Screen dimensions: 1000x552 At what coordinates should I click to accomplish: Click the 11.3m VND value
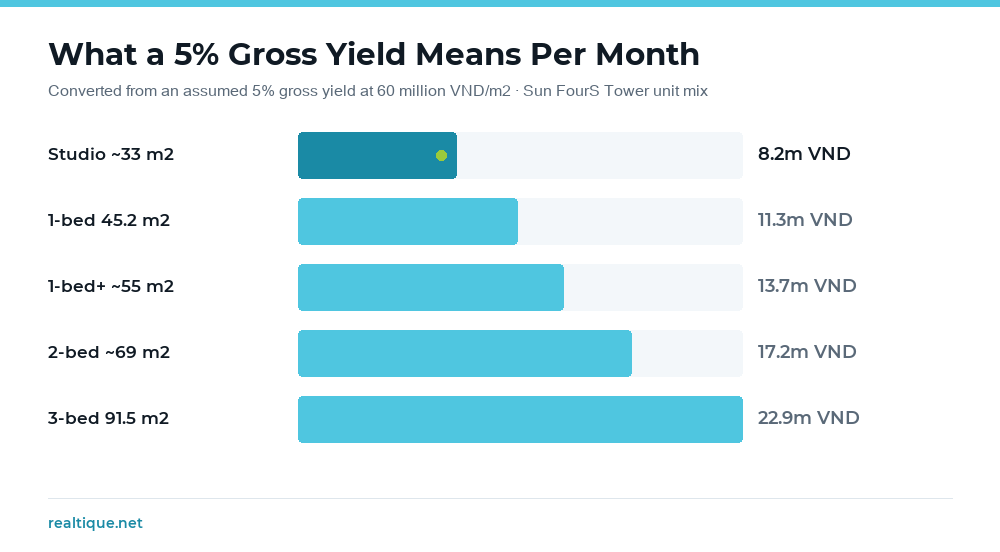point(805,220)
